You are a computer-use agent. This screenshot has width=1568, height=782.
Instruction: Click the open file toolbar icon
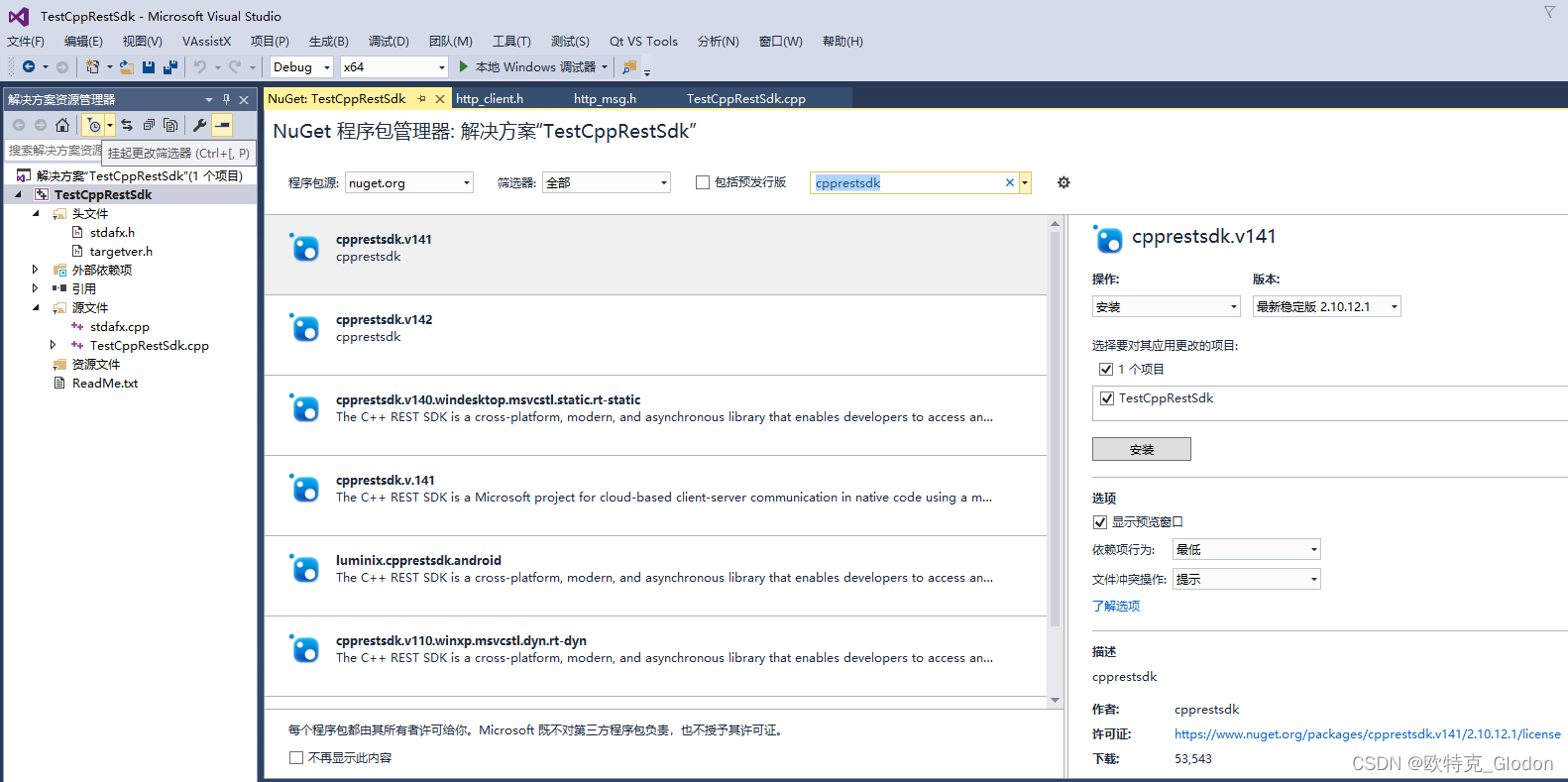point(127,66)
